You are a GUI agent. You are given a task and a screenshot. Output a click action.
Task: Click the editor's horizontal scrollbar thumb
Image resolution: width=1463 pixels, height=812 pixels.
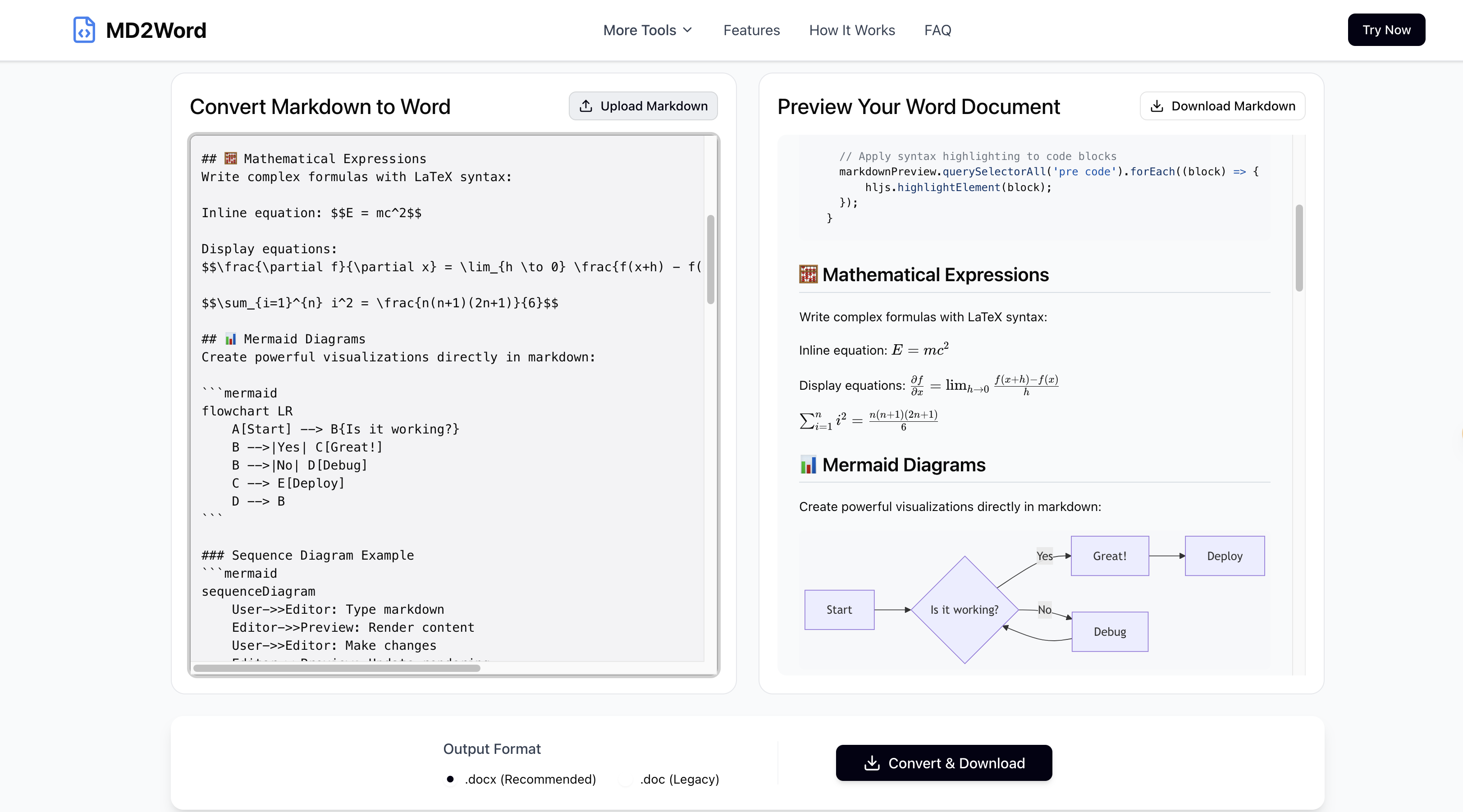[x=337, y=668]
